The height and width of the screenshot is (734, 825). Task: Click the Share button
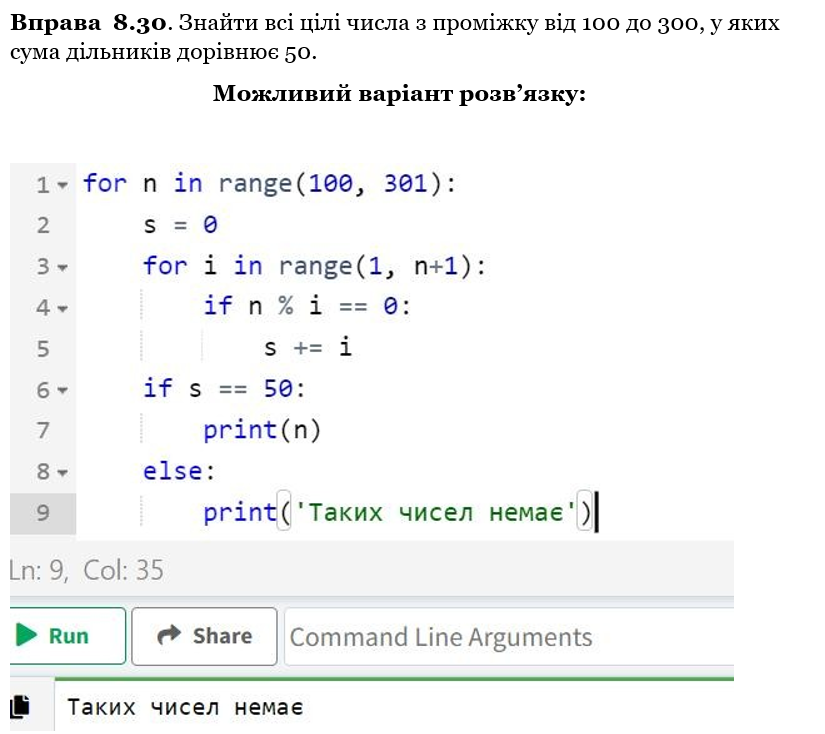pyautogui.click(x=204, y=636)
